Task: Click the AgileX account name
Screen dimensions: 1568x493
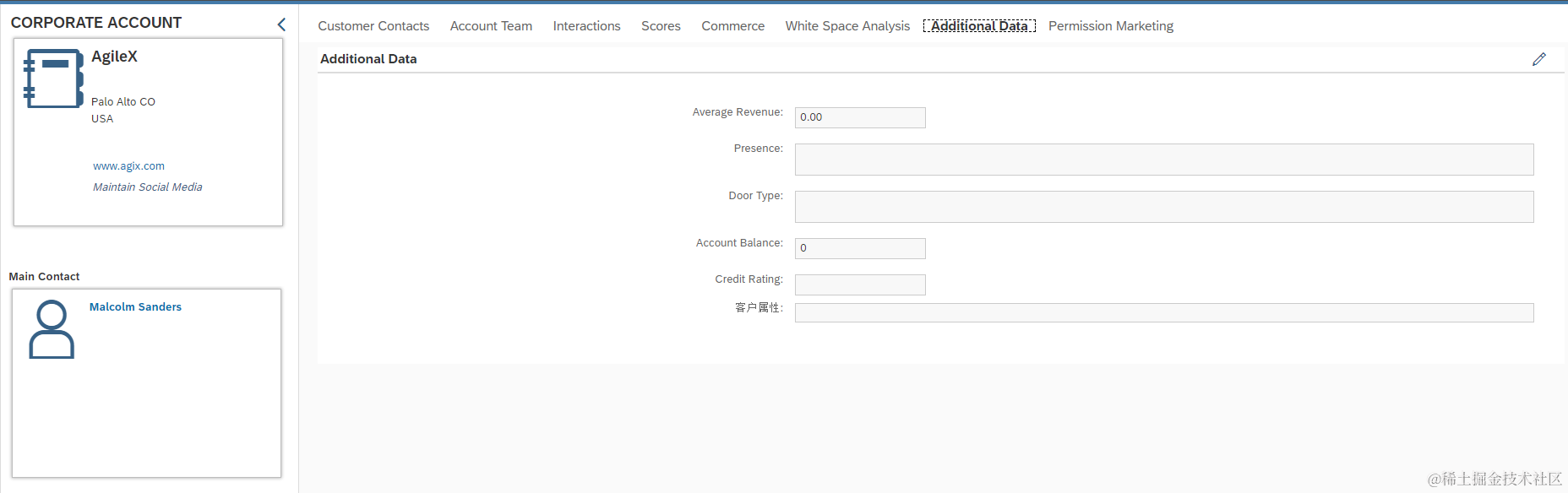Action: 114,57
